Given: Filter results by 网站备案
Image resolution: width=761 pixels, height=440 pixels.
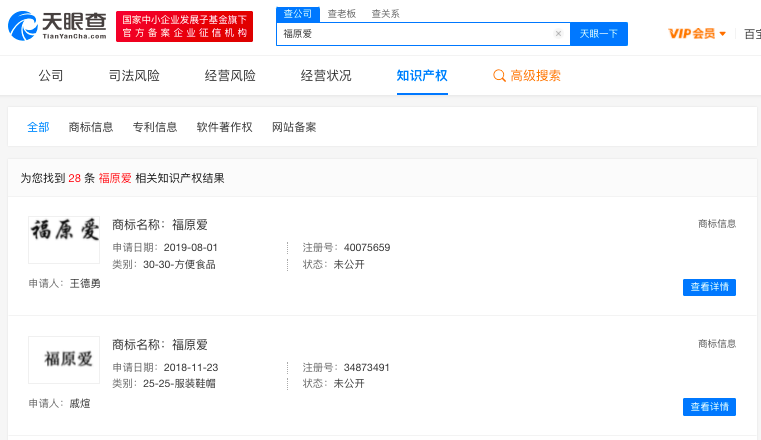Looking at the screenshot, I should 294,127.
